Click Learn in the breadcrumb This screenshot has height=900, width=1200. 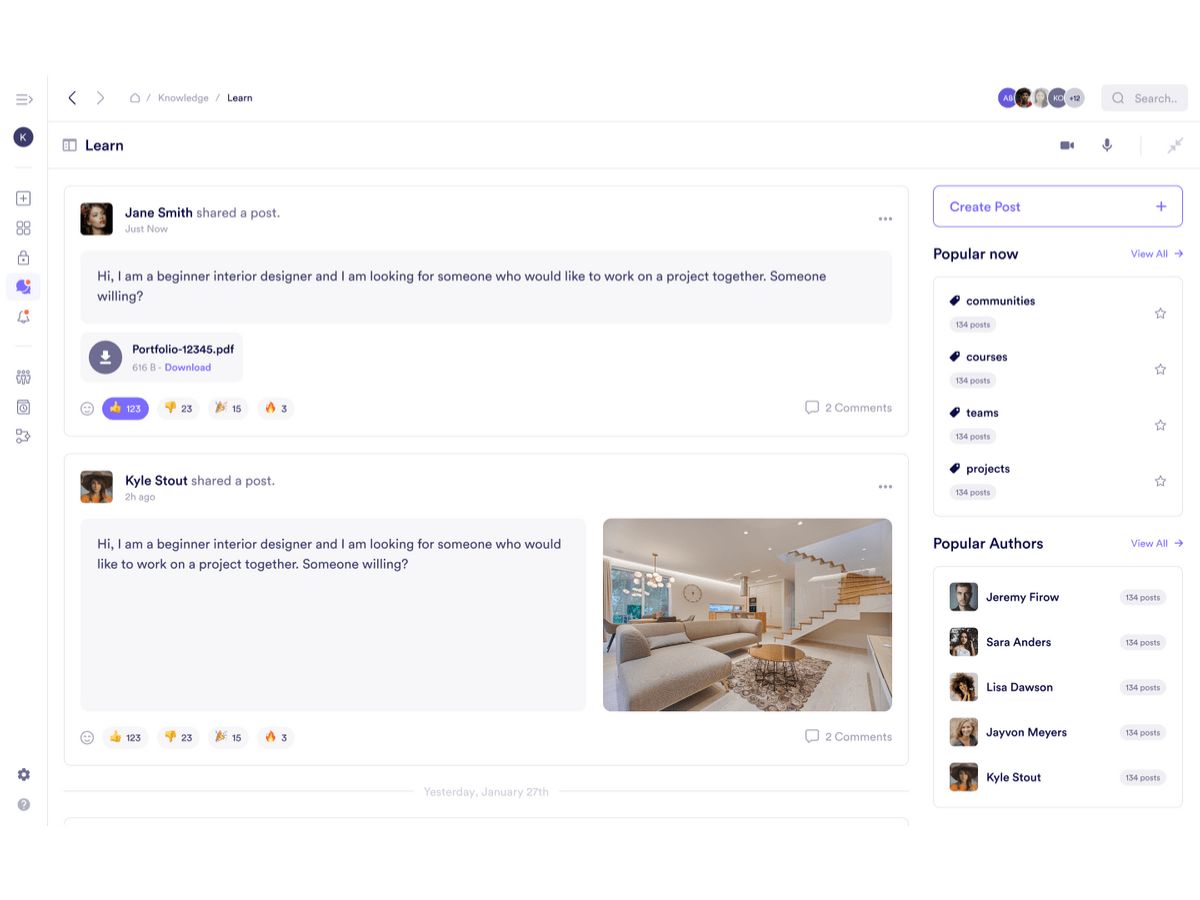(x=239, y=98)
